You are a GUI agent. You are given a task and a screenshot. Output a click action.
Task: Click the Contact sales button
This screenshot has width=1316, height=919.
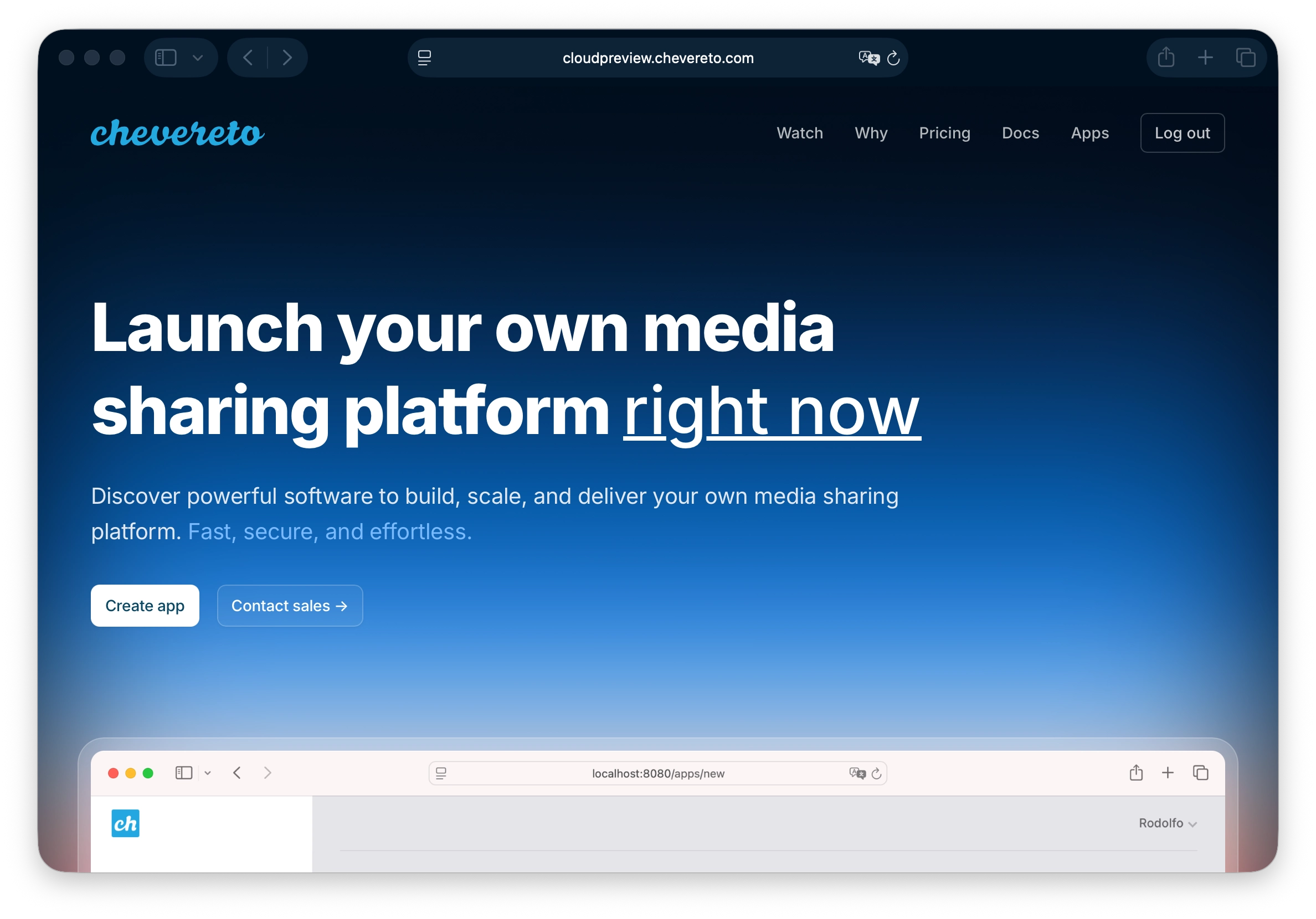(x=290, y=606)
